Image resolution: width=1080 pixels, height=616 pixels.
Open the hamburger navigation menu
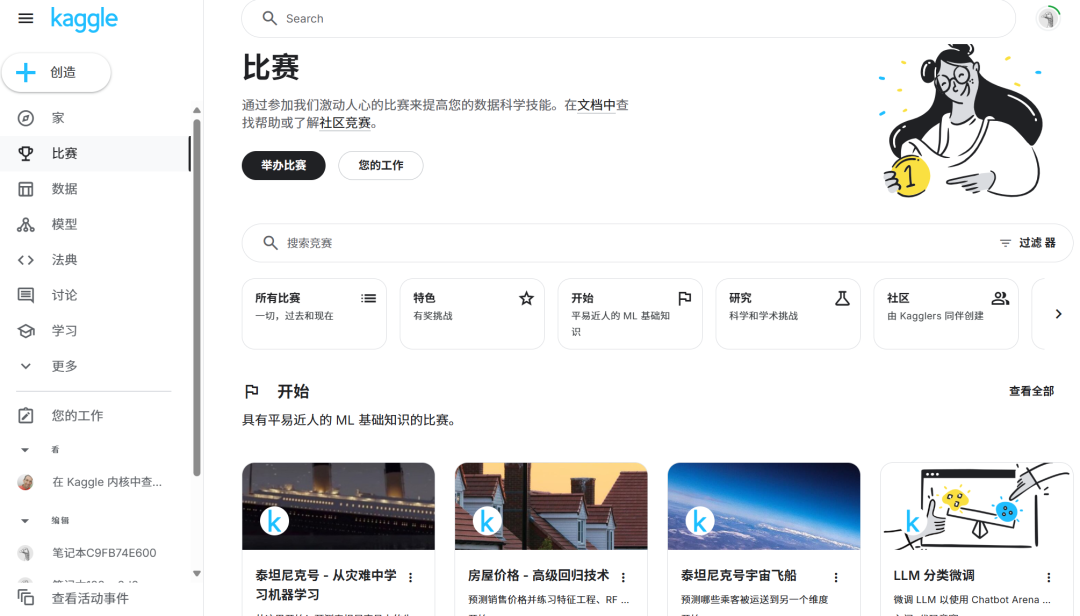25,19
